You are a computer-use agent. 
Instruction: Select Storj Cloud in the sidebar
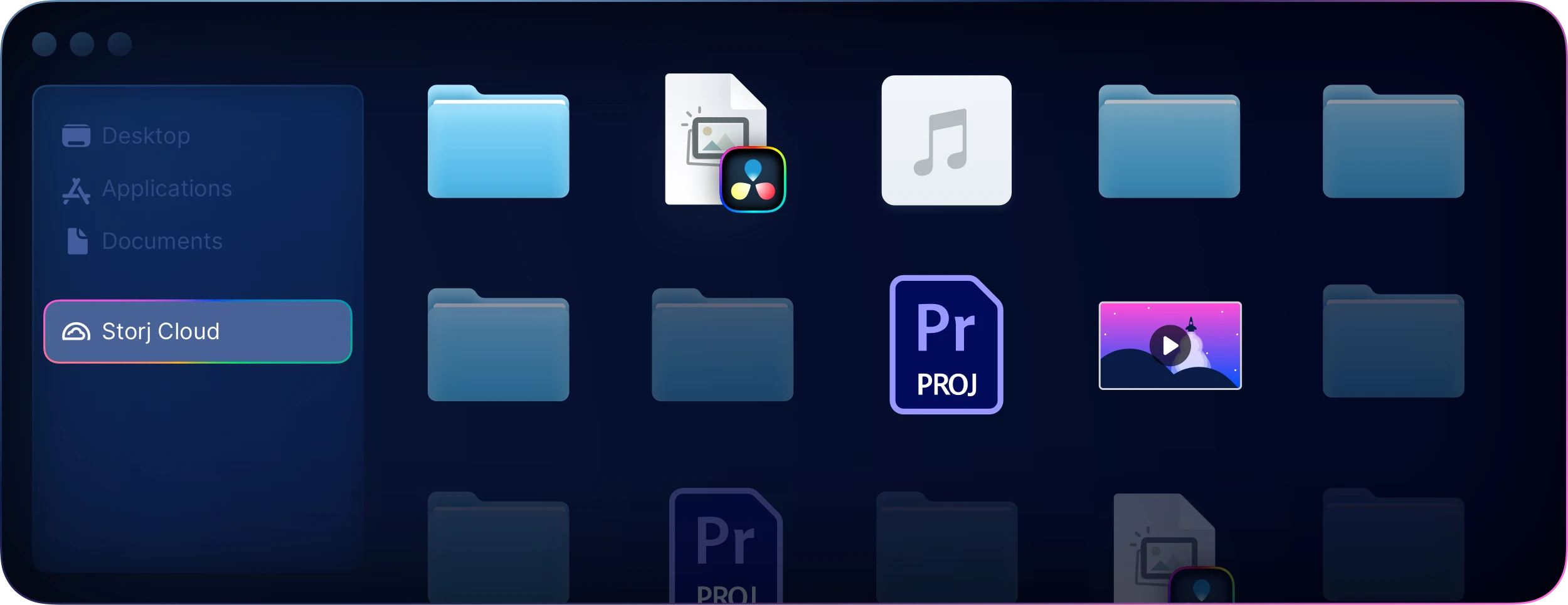tap(198, 331)
